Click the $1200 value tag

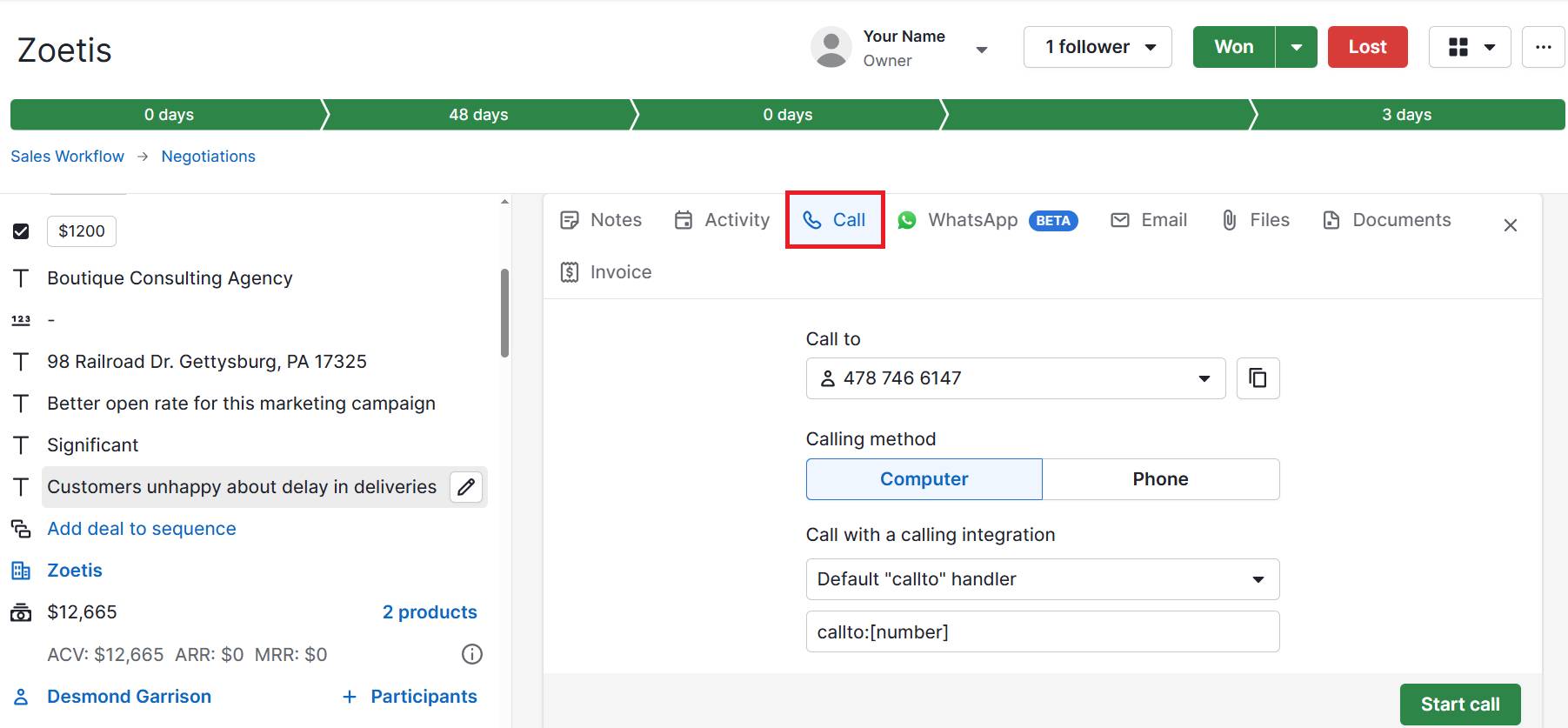pyautogui.click(x=82, y=231)
